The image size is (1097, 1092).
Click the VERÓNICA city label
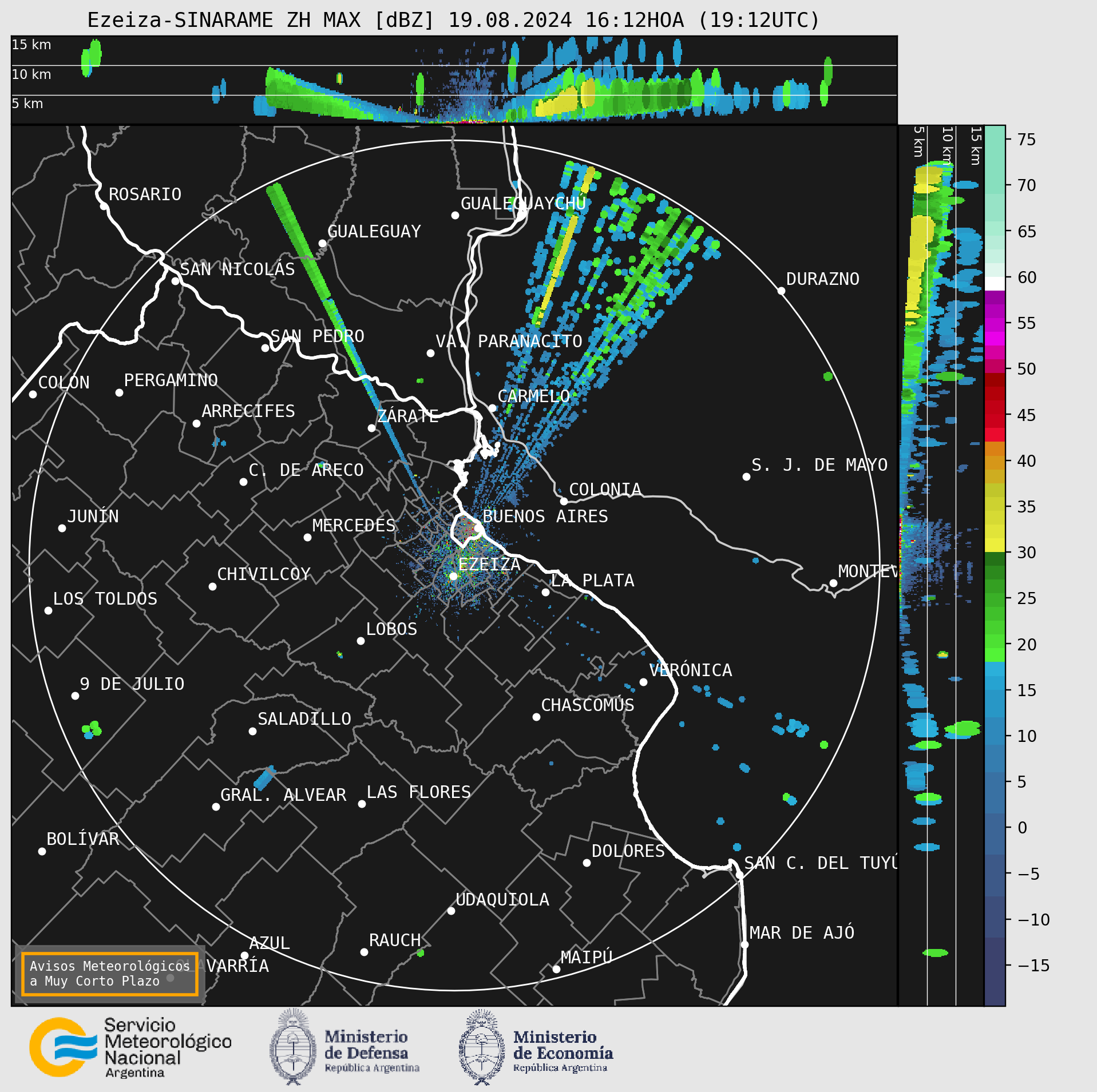click(690, 670)
